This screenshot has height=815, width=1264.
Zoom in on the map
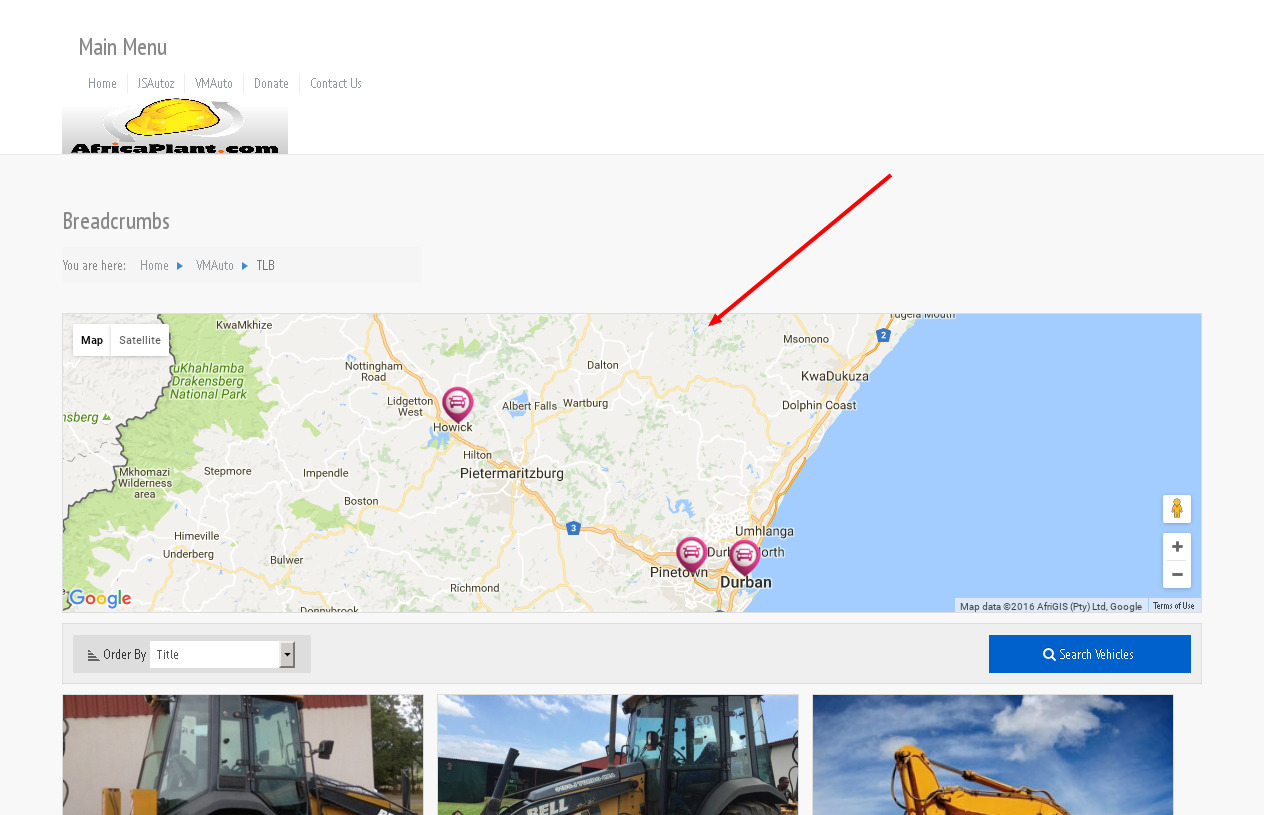click(x=1177, y=547)
